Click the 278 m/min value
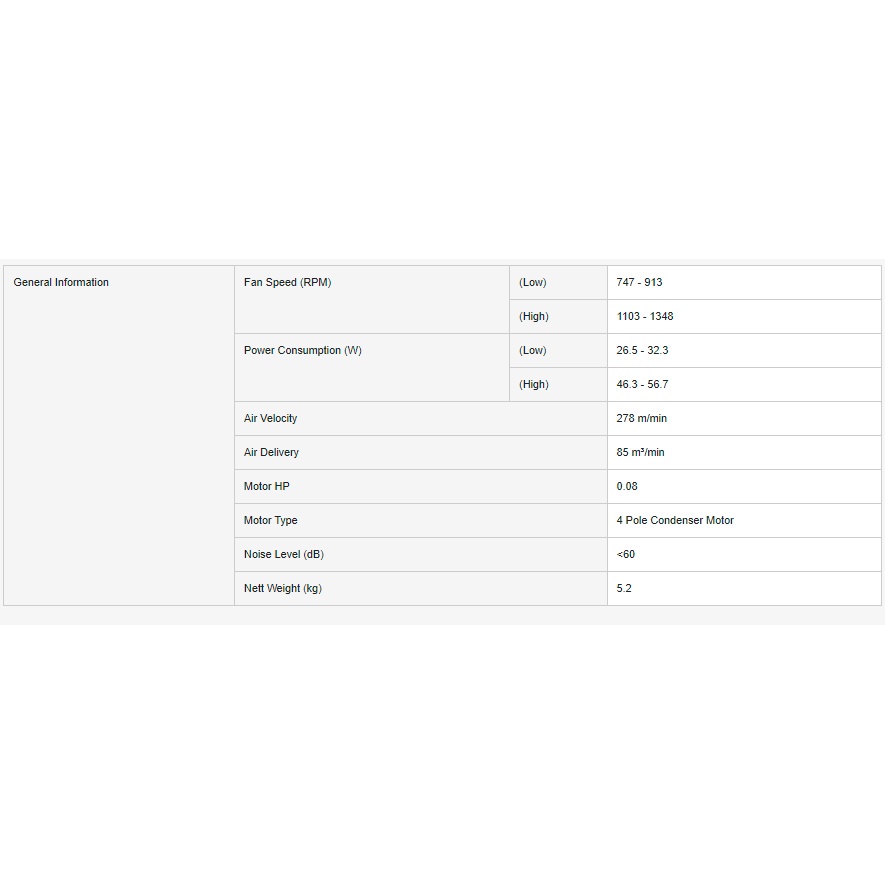Viewport: 885px width, 885px height. (642, 419)
